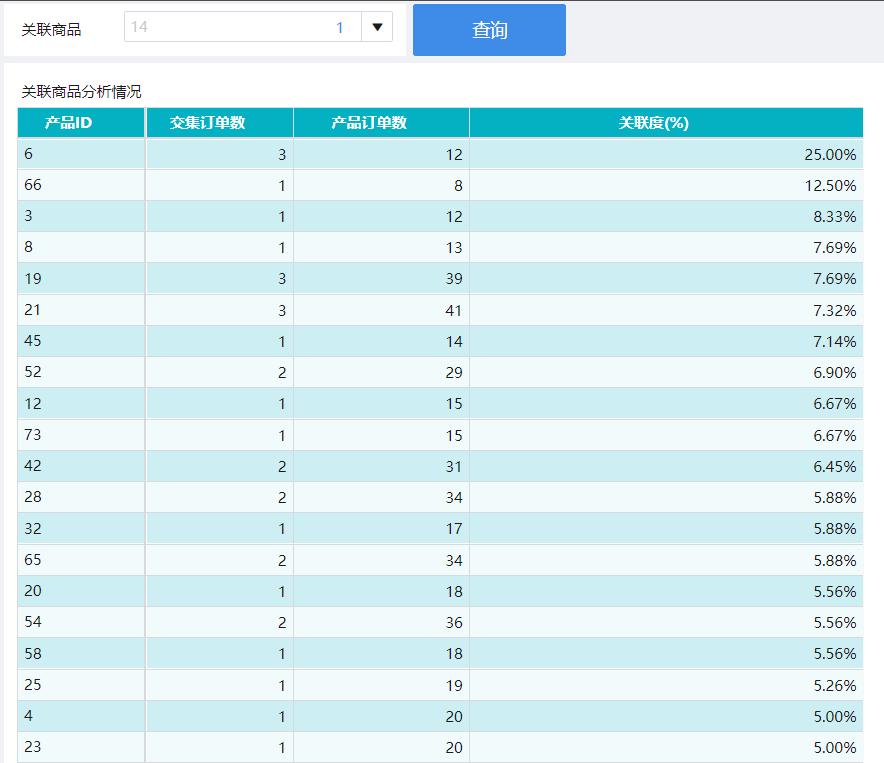Image resolution: width=884 pixels, height=763 pixels.
Task: Click the 查询 button
Action: point(489,30)
